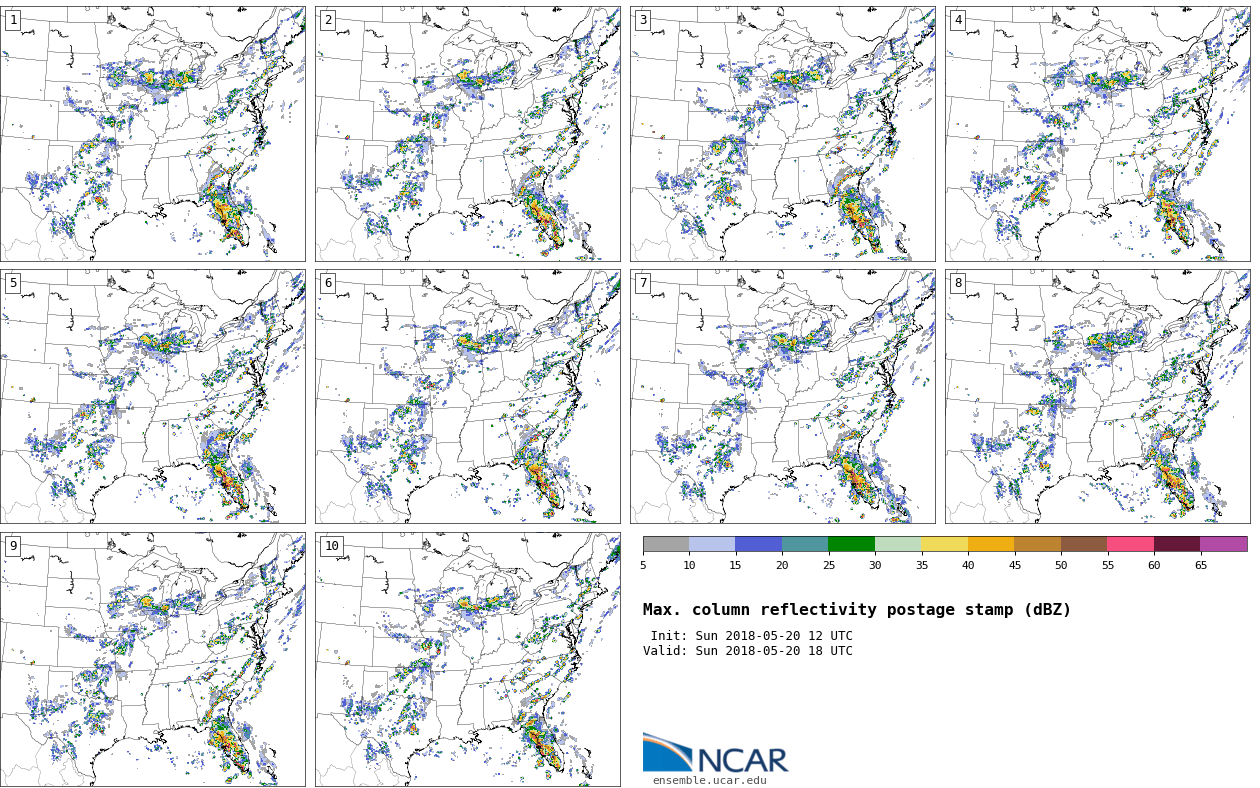Click the gray 5-10 dBZ color swatch
1260x788 pixels.
666,544
